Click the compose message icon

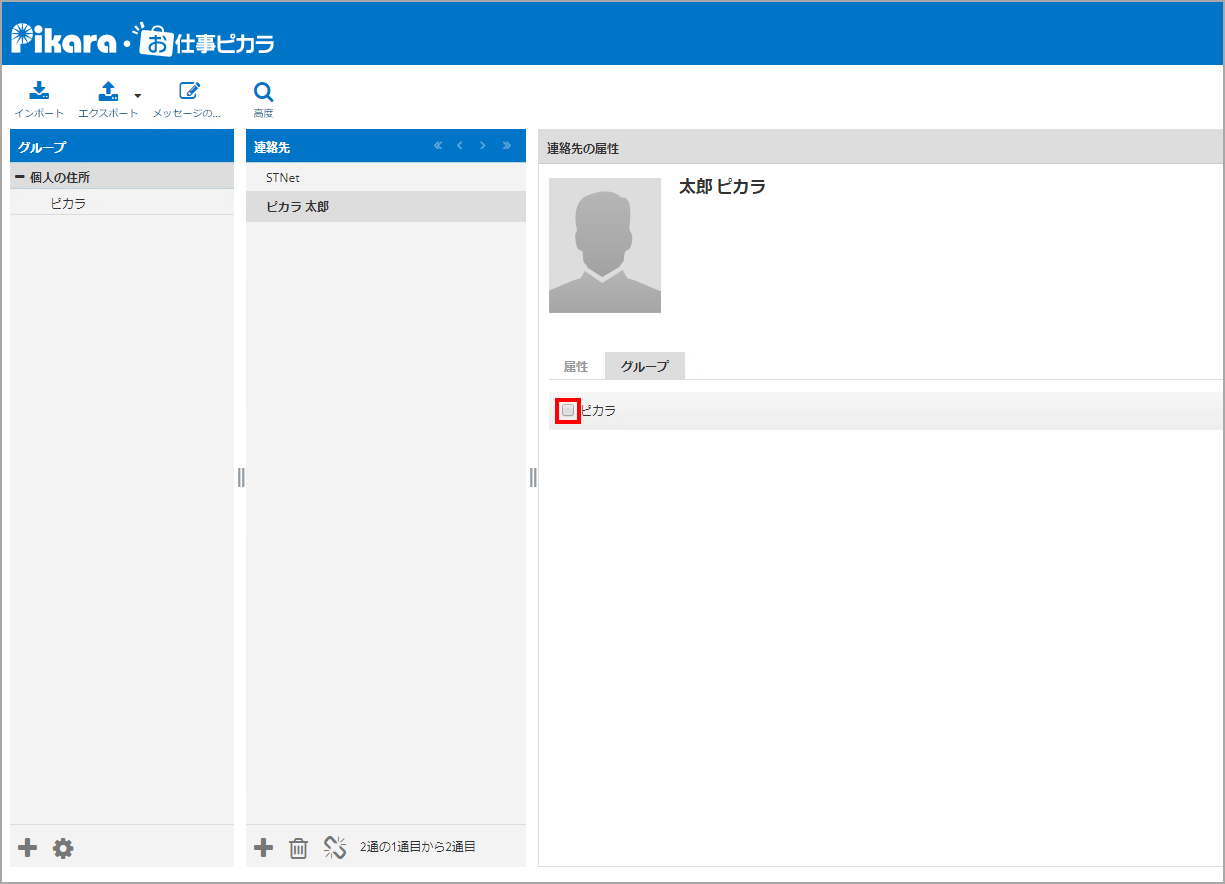point(189,91)
